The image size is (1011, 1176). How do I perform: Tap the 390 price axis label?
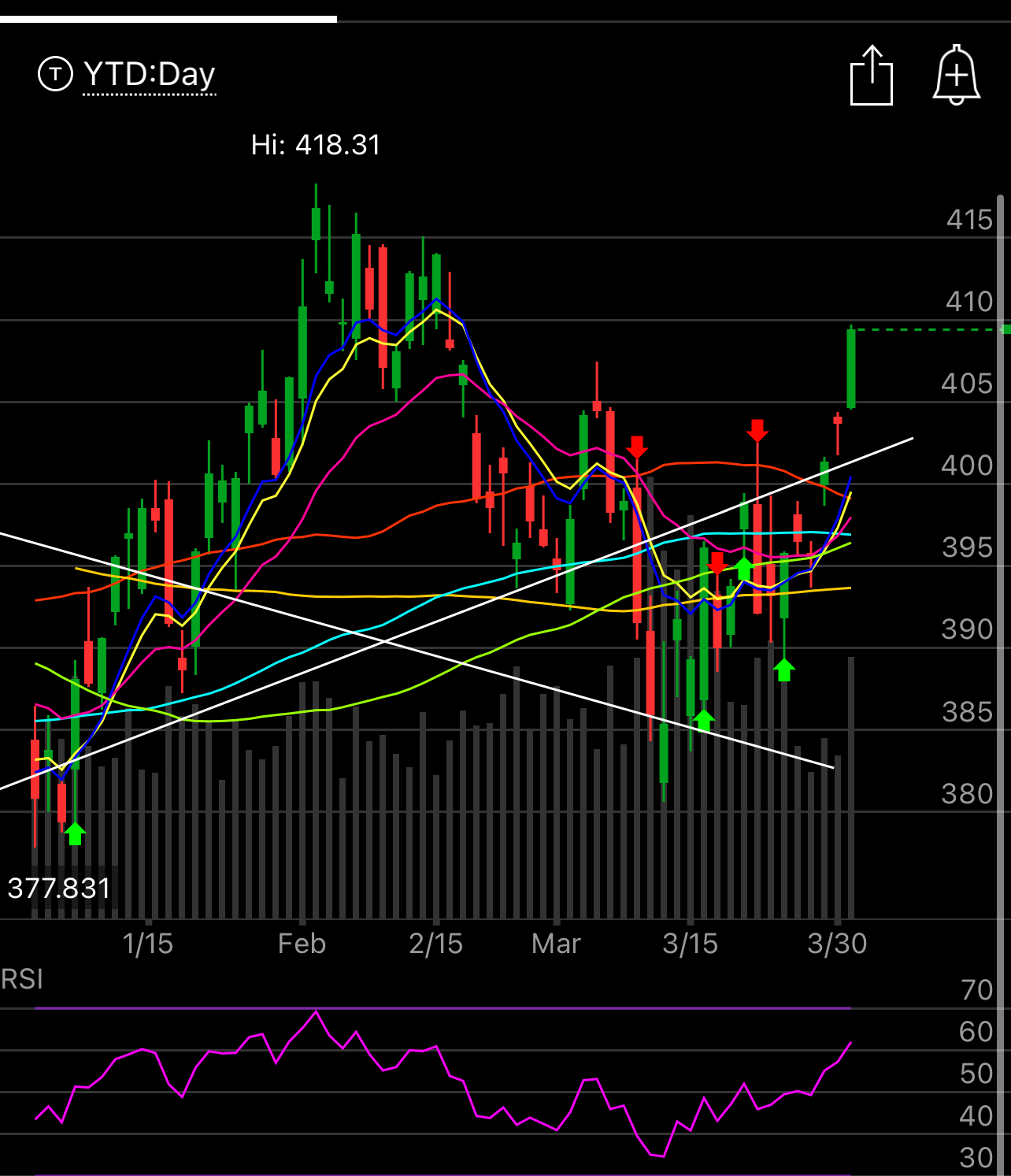[x=968, y=629]
